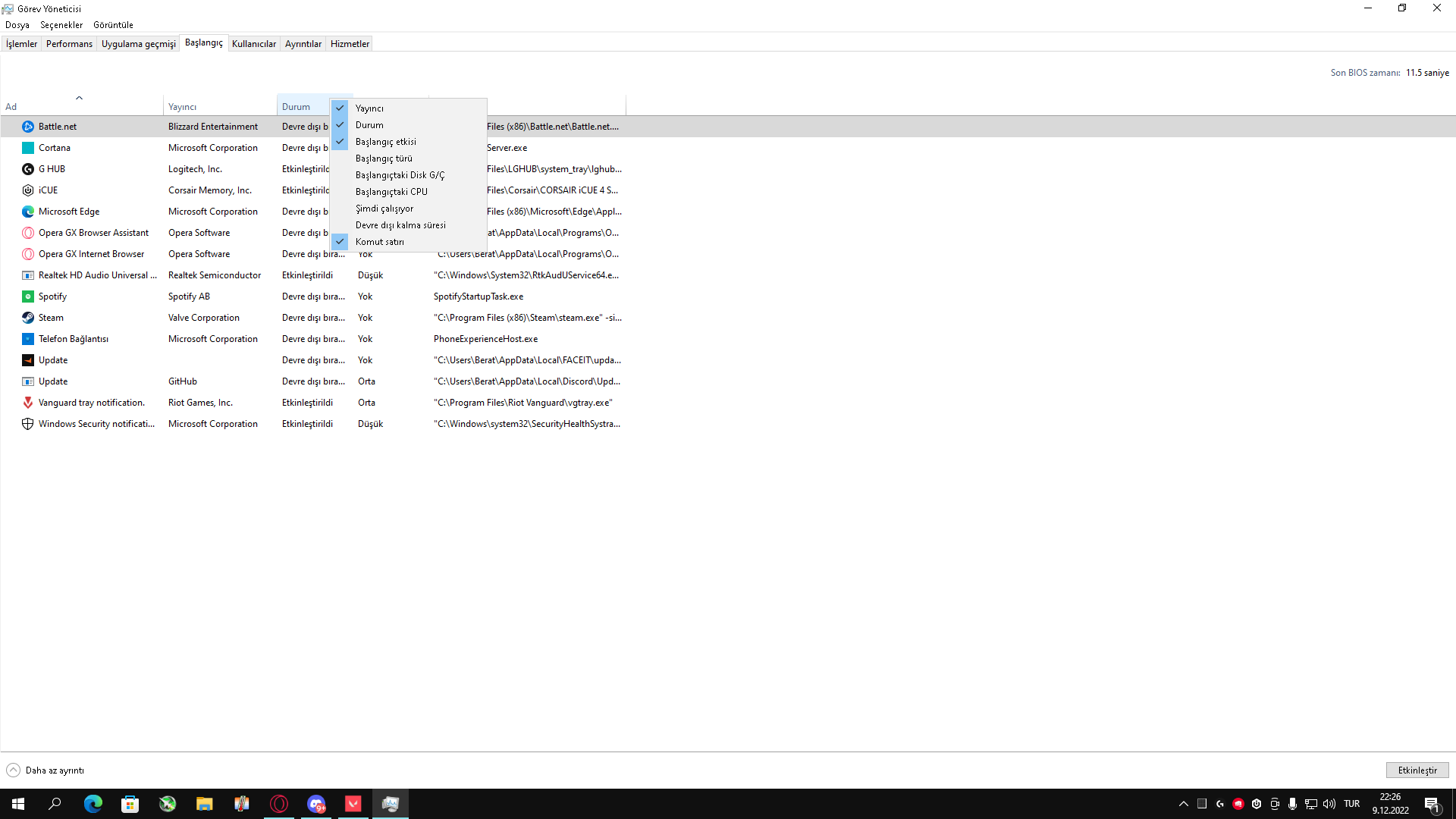Click the TUR language indicator
Viewport: 1456px width, 819px height.
1352,804
